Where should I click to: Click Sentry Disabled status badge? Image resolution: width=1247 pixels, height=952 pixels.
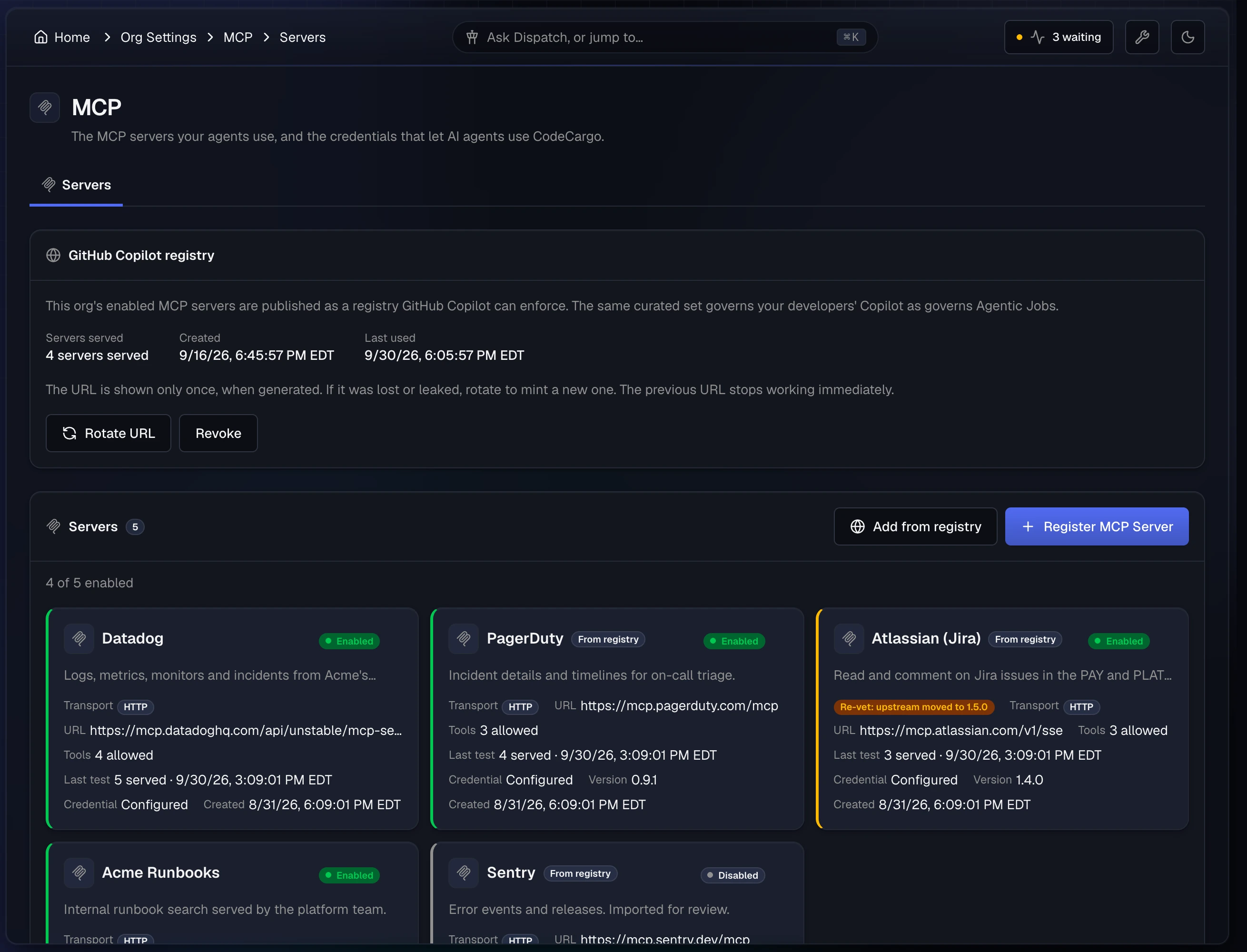[732, 875]
